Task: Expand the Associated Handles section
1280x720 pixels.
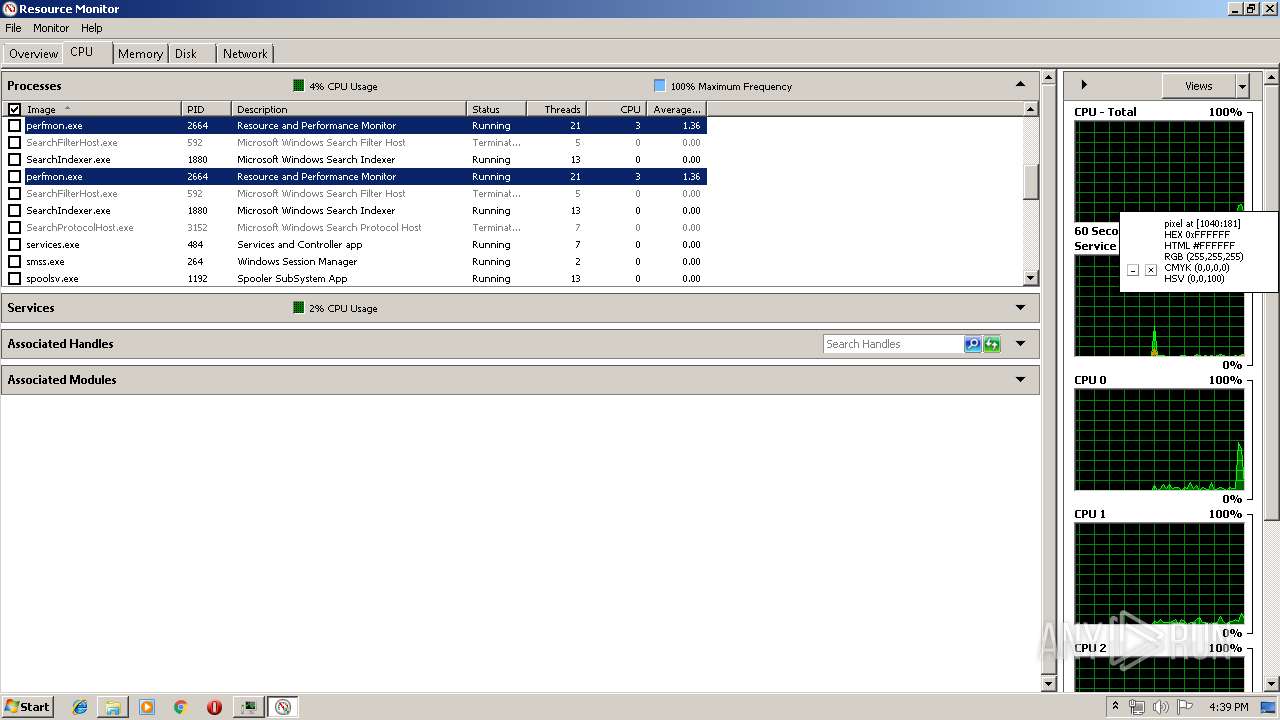Action: point(1020,344)
